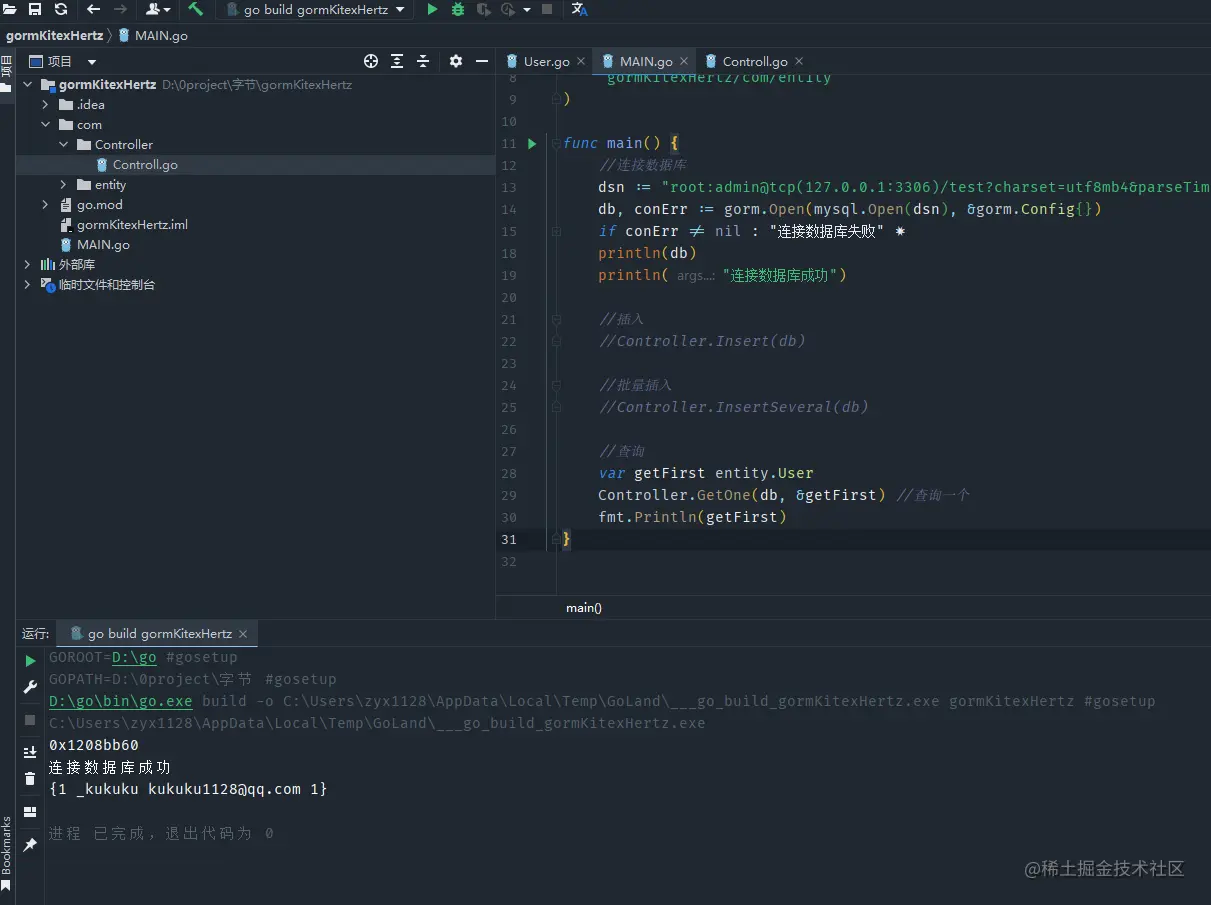Open the profiler run icon in toolbar
The height and width of the screenshot is (905, 1211).
(508, 9)
